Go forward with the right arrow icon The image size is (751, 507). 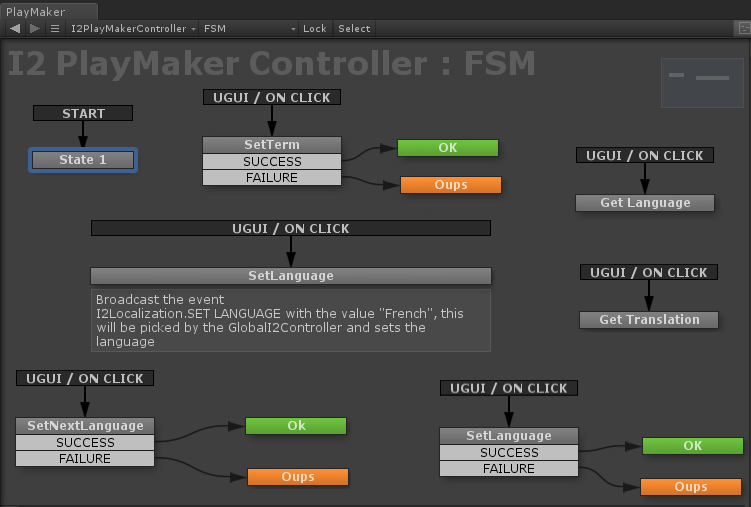click(34, 29)
